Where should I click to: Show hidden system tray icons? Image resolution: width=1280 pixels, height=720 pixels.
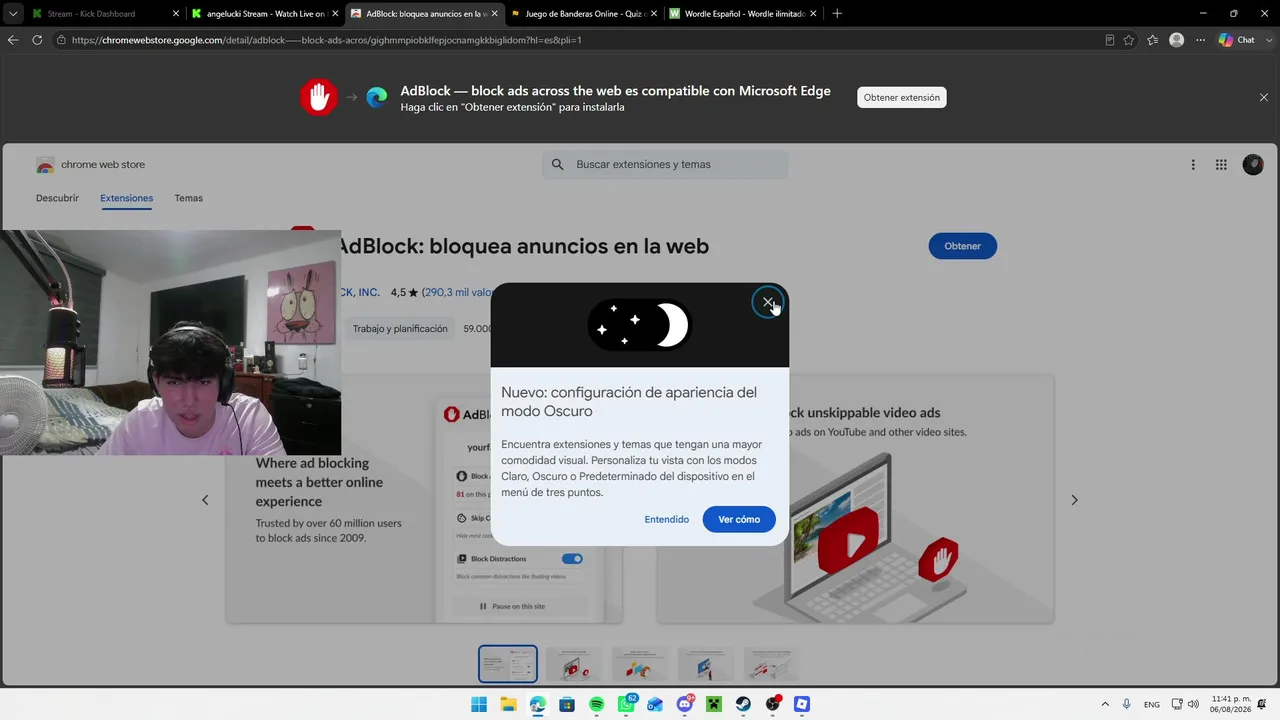pos(1105,704)
